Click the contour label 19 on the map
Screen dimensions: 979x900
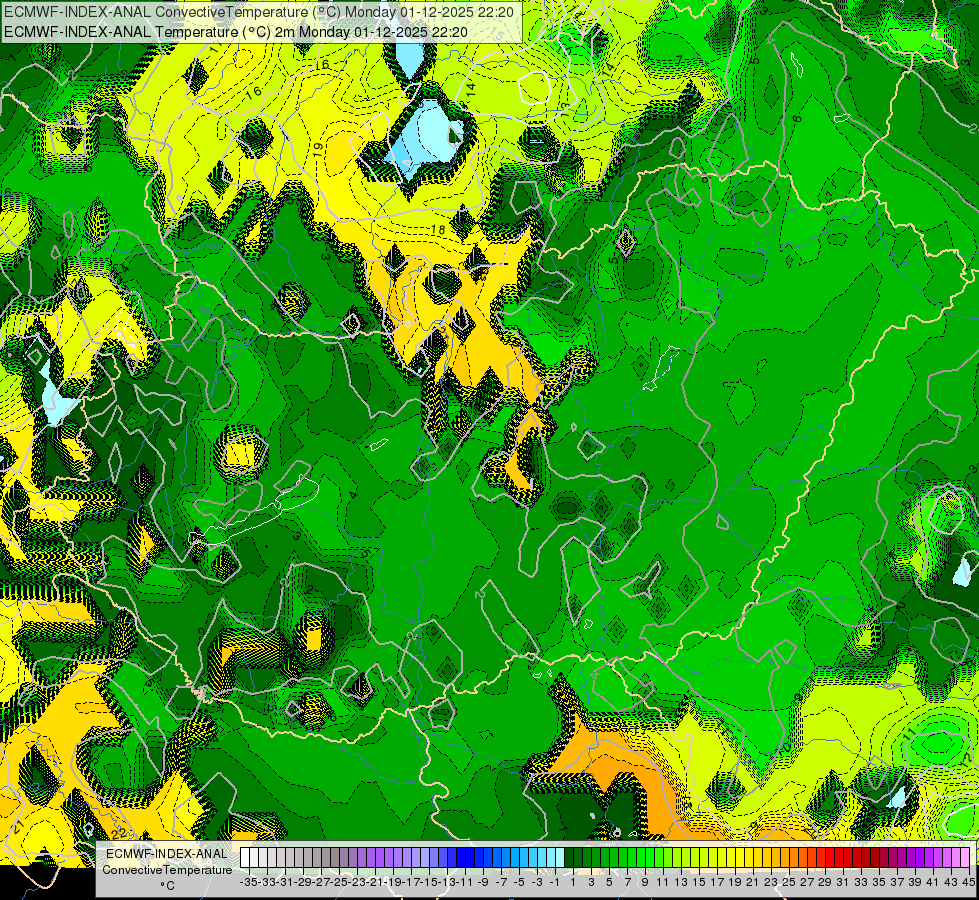tap(318, 149)
